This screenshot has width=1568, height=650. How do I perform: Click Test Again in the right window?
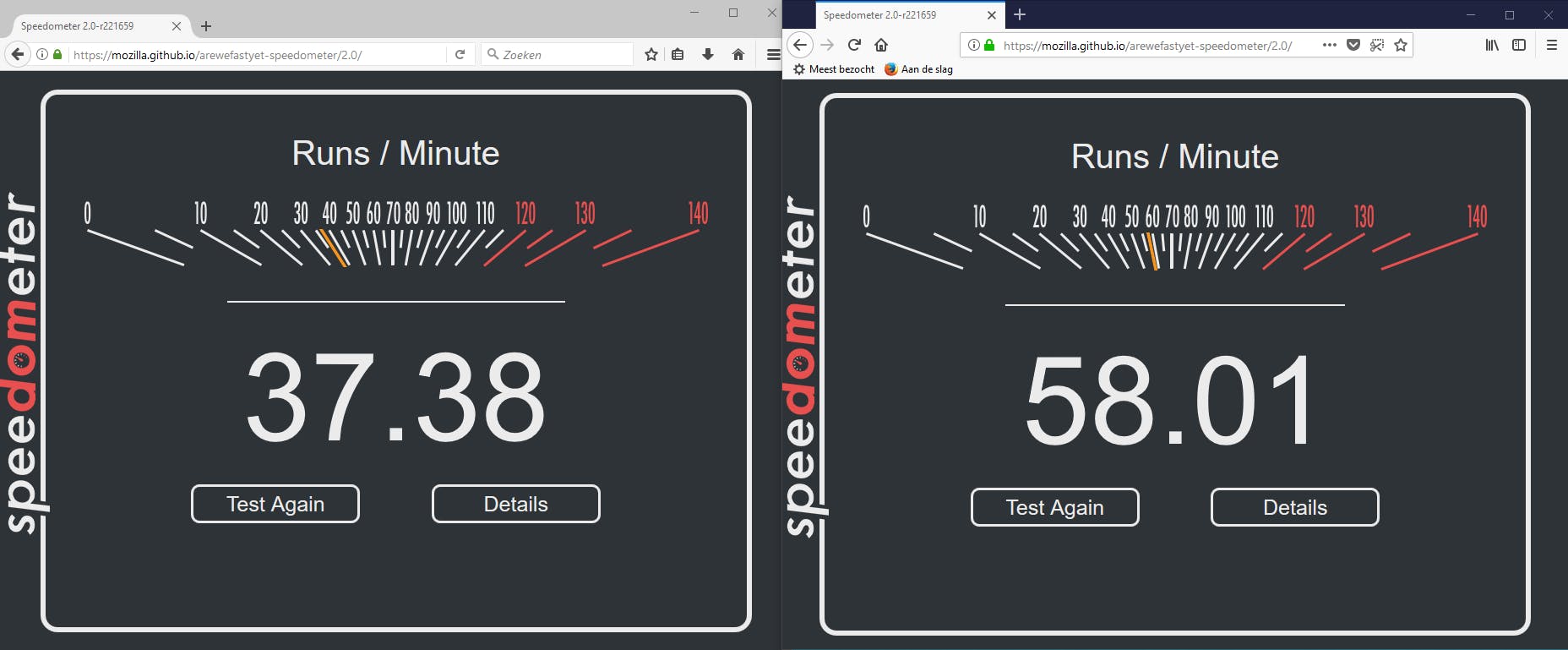[x=1055, y=507]
